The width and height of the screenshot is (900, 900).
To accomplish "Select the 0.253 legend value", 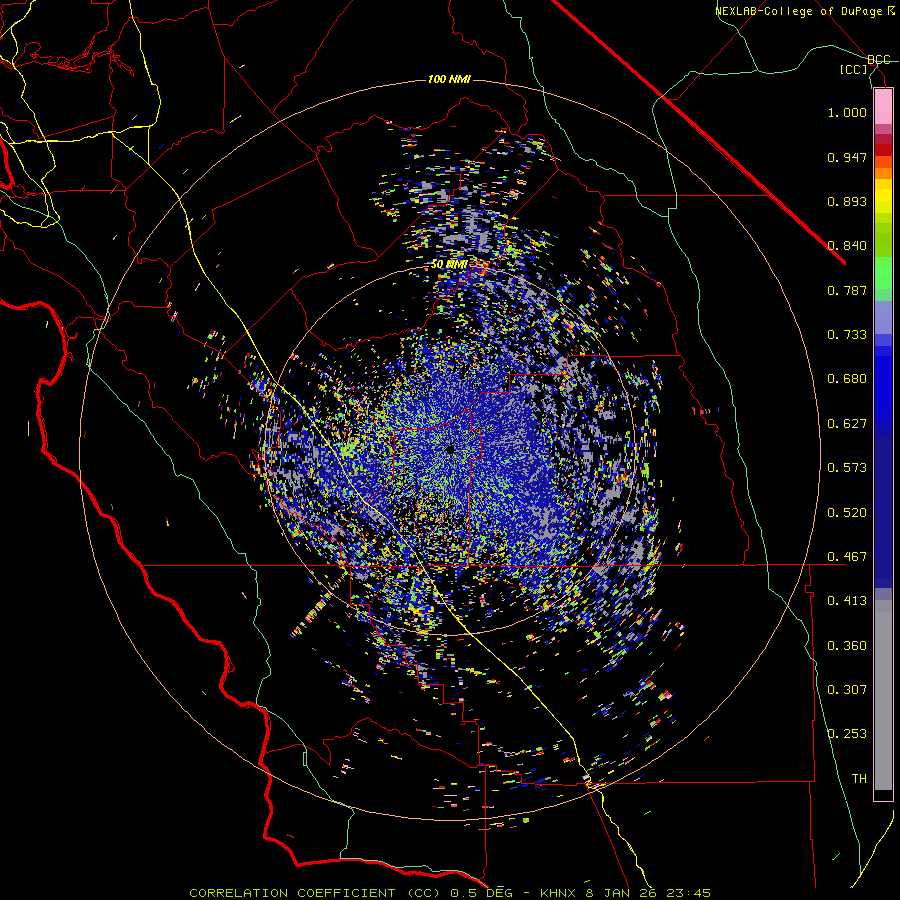I will 847,734.
